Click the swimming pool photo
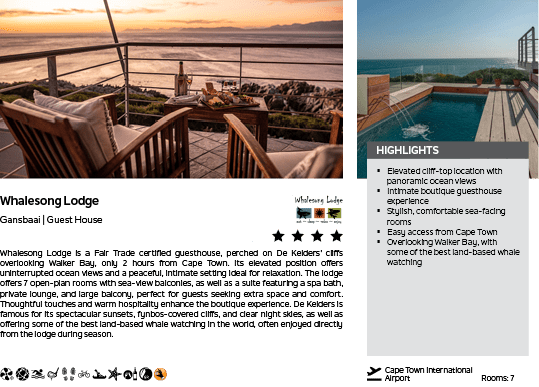539x387 pixels. (448, 70)
